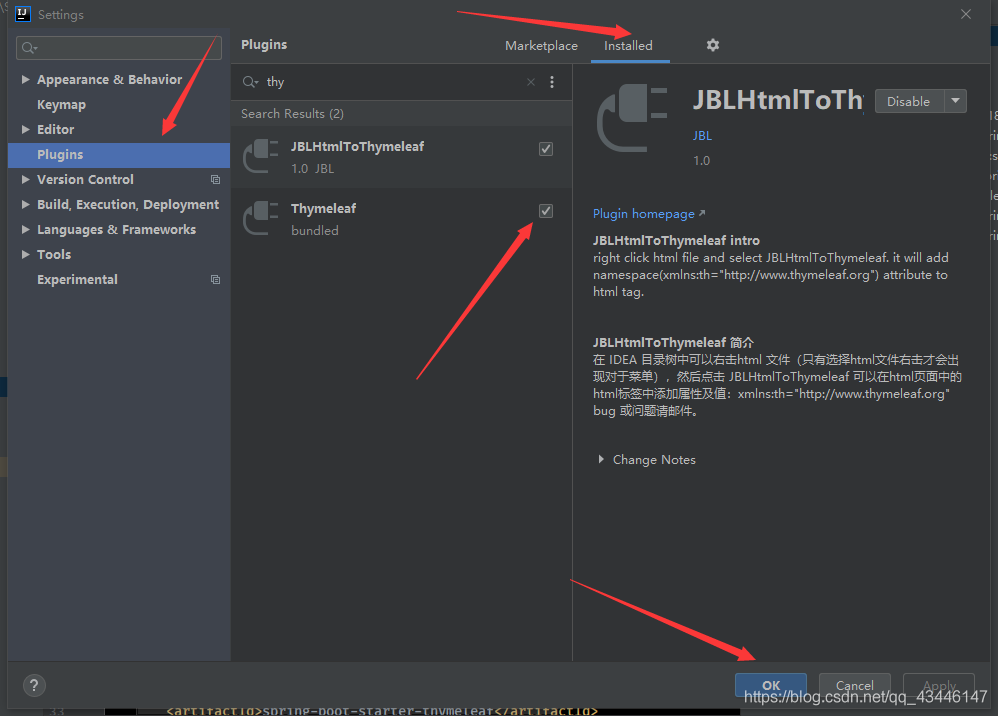Screen dimensions: 998x716
Task: Click the Disable plugin button
Action: 909,101
